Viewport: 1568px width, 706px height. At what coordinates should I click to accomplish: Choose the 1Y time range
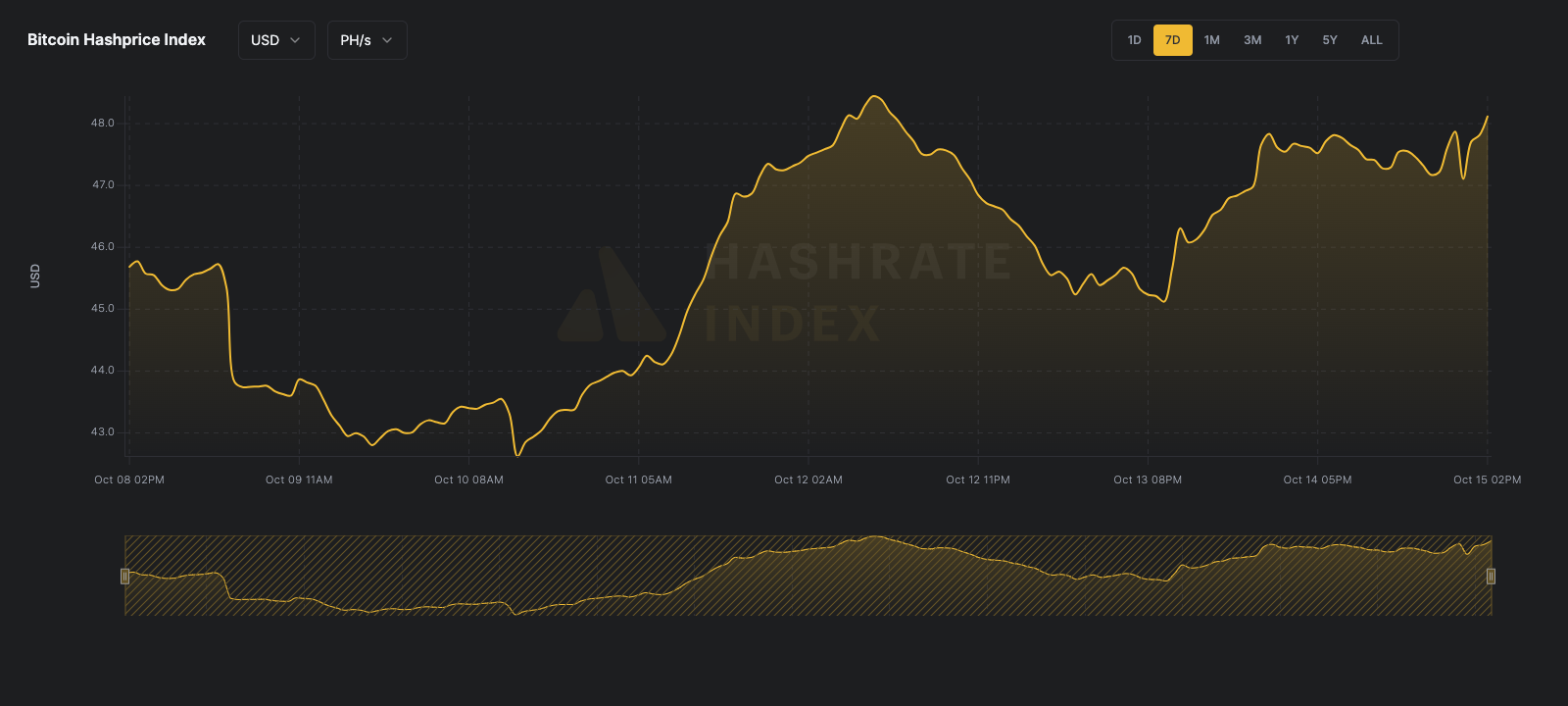click(x=1292, y=40)
